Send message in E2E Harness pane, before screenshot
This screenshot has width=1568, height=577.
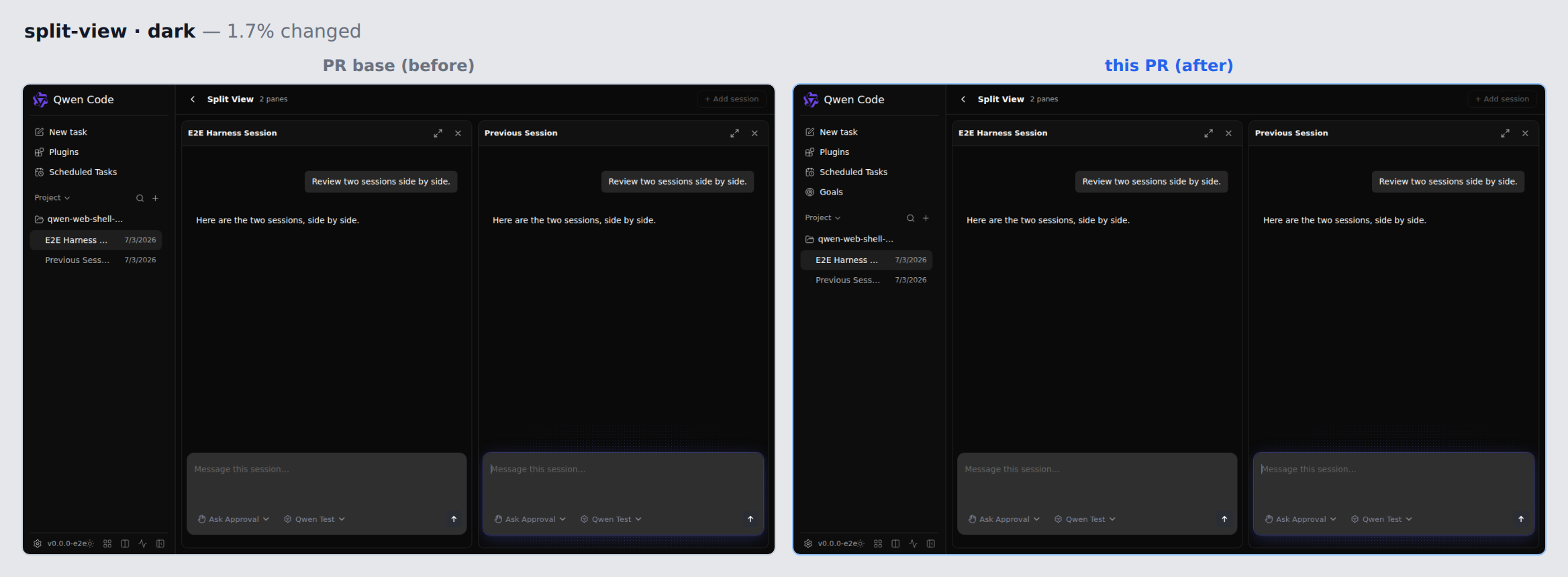(x=454, y=519)
